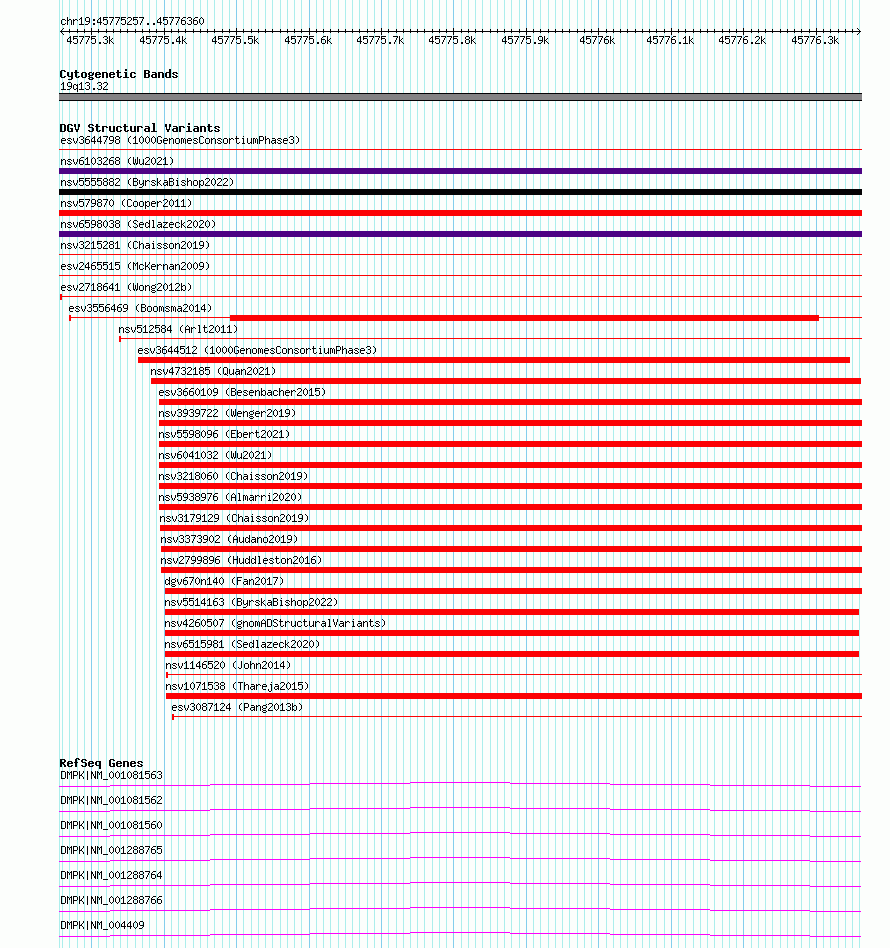Open variant nsv6515981 (Sedlazeck2020)

coord(242,644)
